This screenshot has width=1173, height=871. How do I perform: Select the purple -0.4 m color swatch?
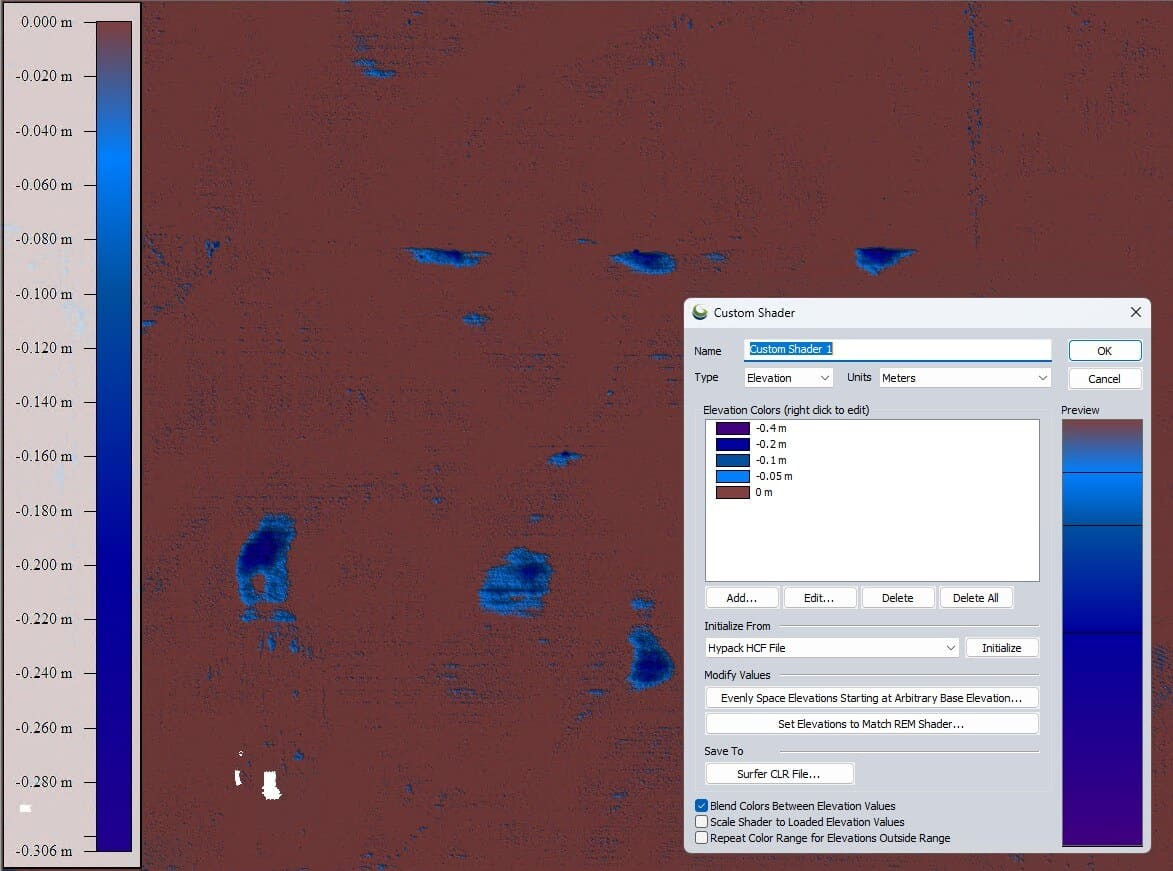(732, 428)
